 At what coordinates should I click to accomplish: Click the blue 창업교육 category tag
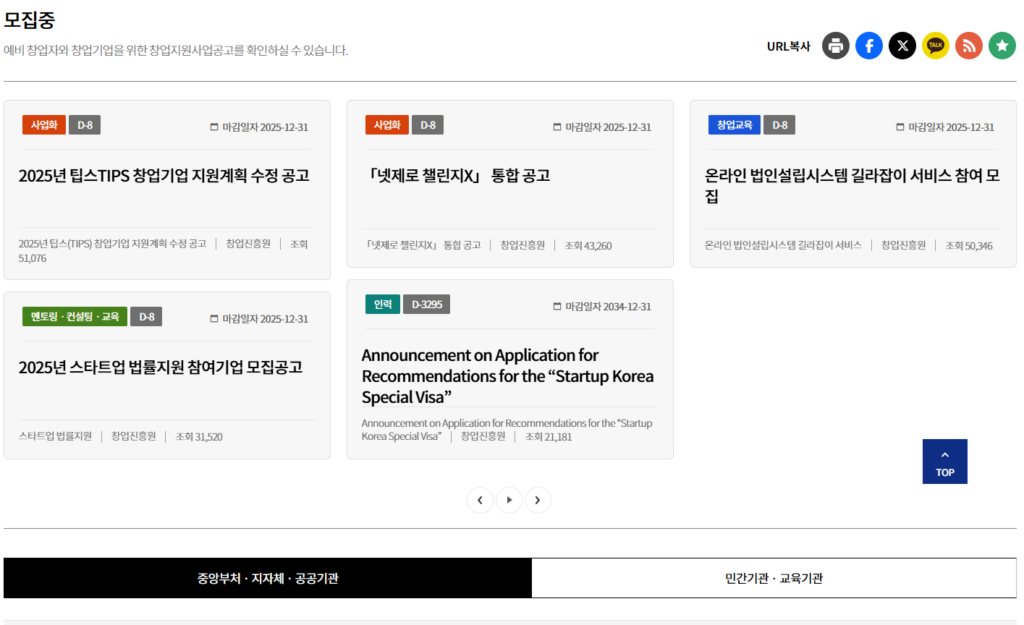click(734, 126)
